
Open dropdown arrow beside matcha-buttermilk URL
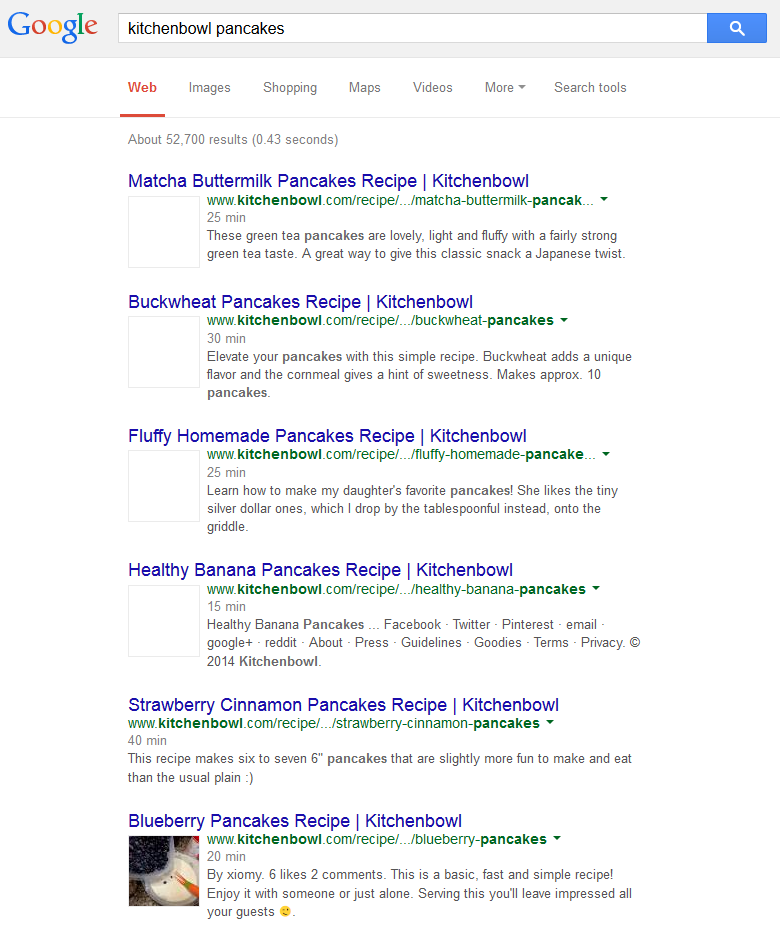pos(604,200)
